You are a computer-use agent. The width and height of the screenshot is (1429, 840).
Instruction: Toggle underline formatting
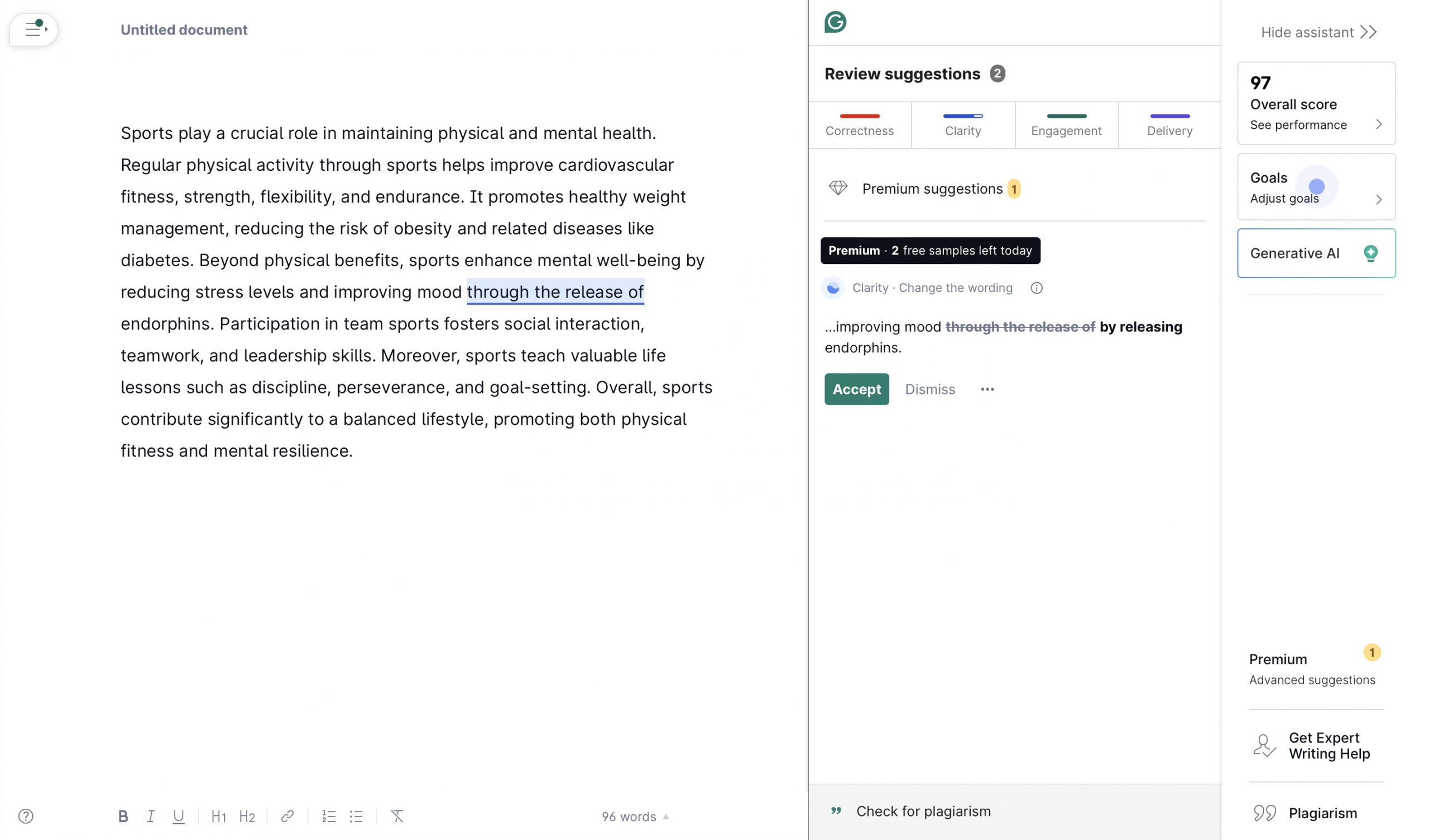(179, 816)
